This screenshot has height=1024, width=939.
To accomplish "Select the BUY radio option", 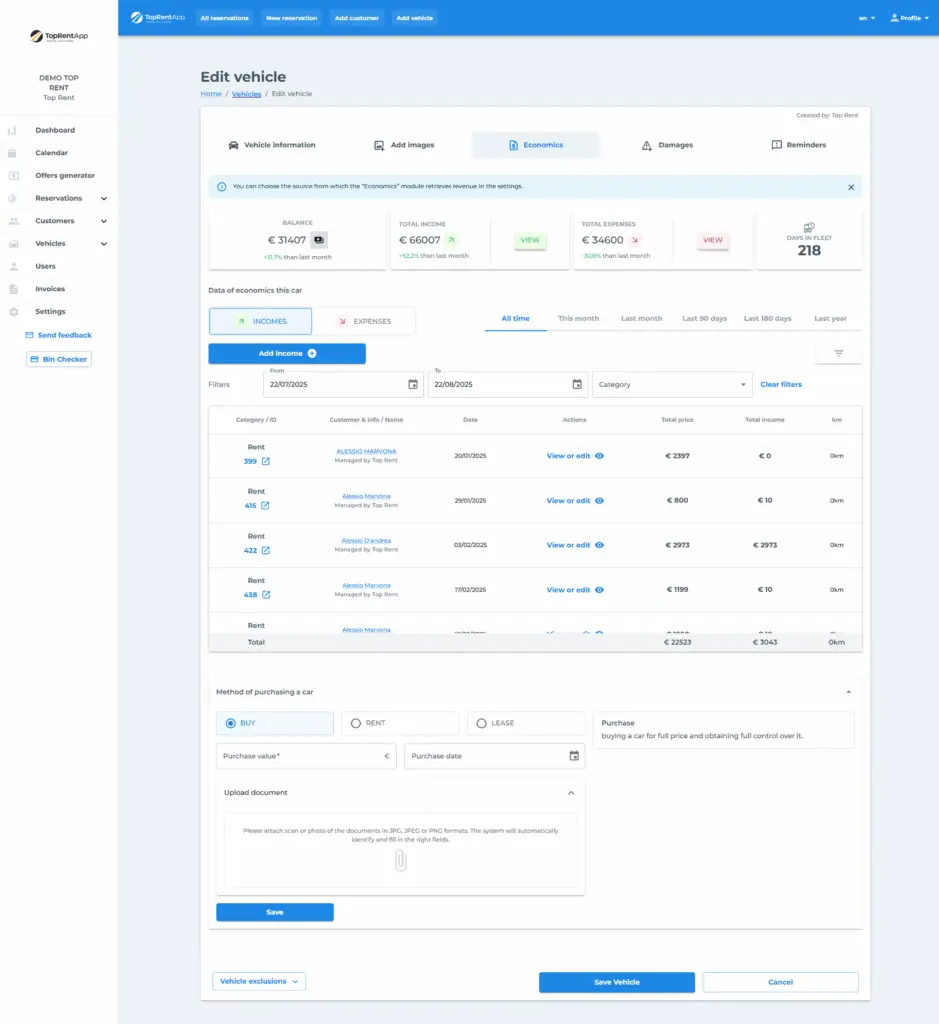I will pyautogui.click(x=231, y=723).
